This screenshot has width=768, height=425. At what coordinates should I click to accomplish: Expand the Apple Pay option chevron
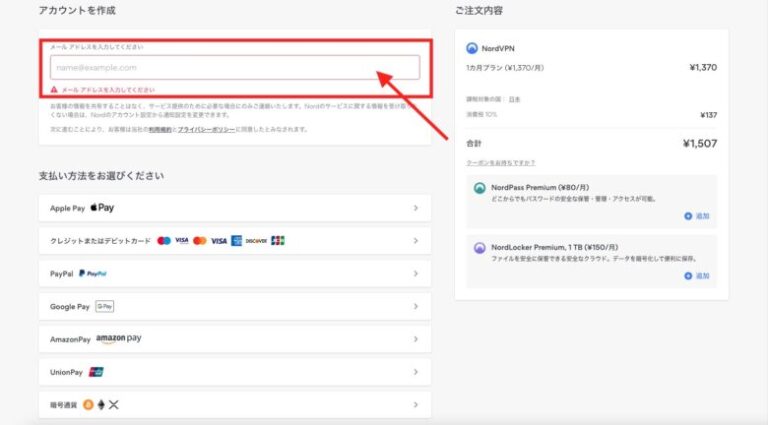point(415,209)
